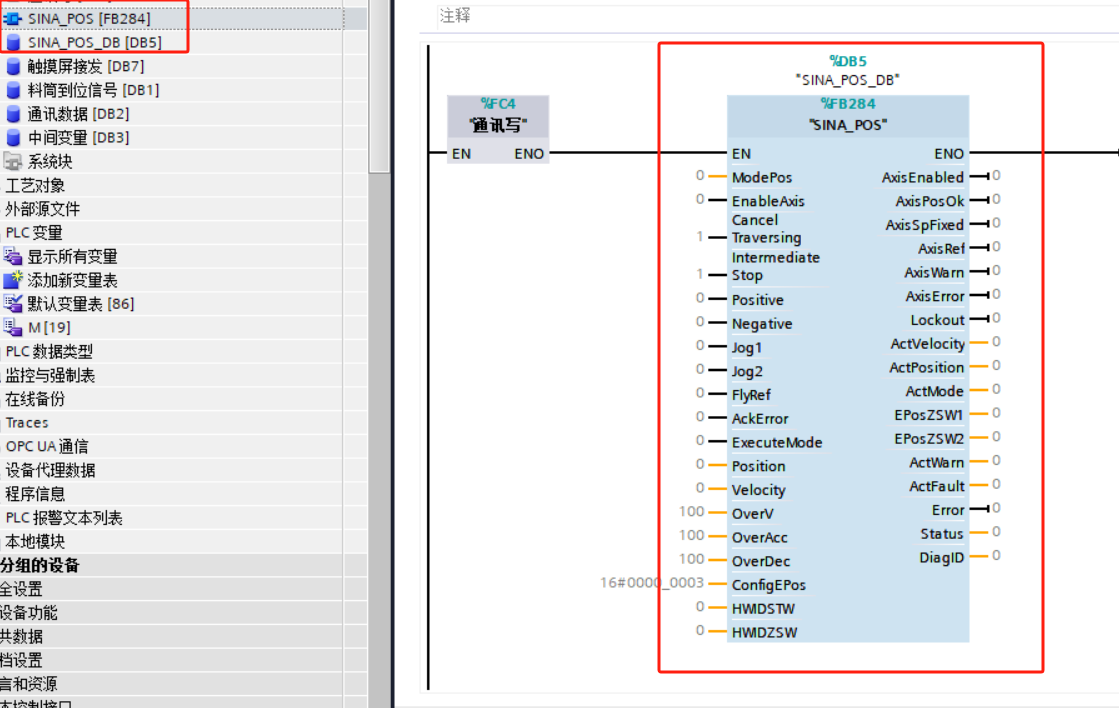Click the 默认变量表 [86] icon

click(13, 303)
